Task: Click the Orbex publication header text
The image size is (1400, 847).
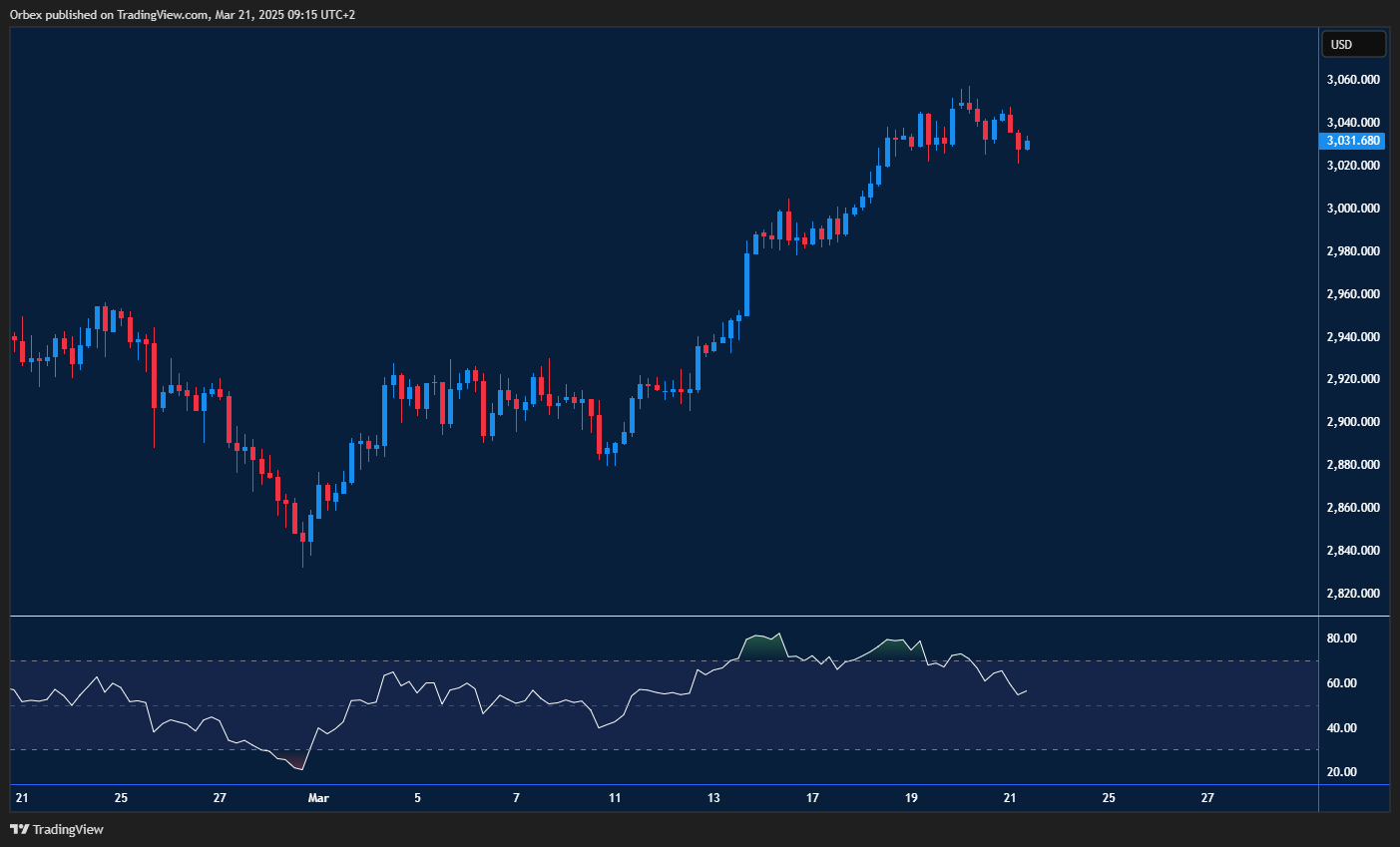Action: click(181, 14)
